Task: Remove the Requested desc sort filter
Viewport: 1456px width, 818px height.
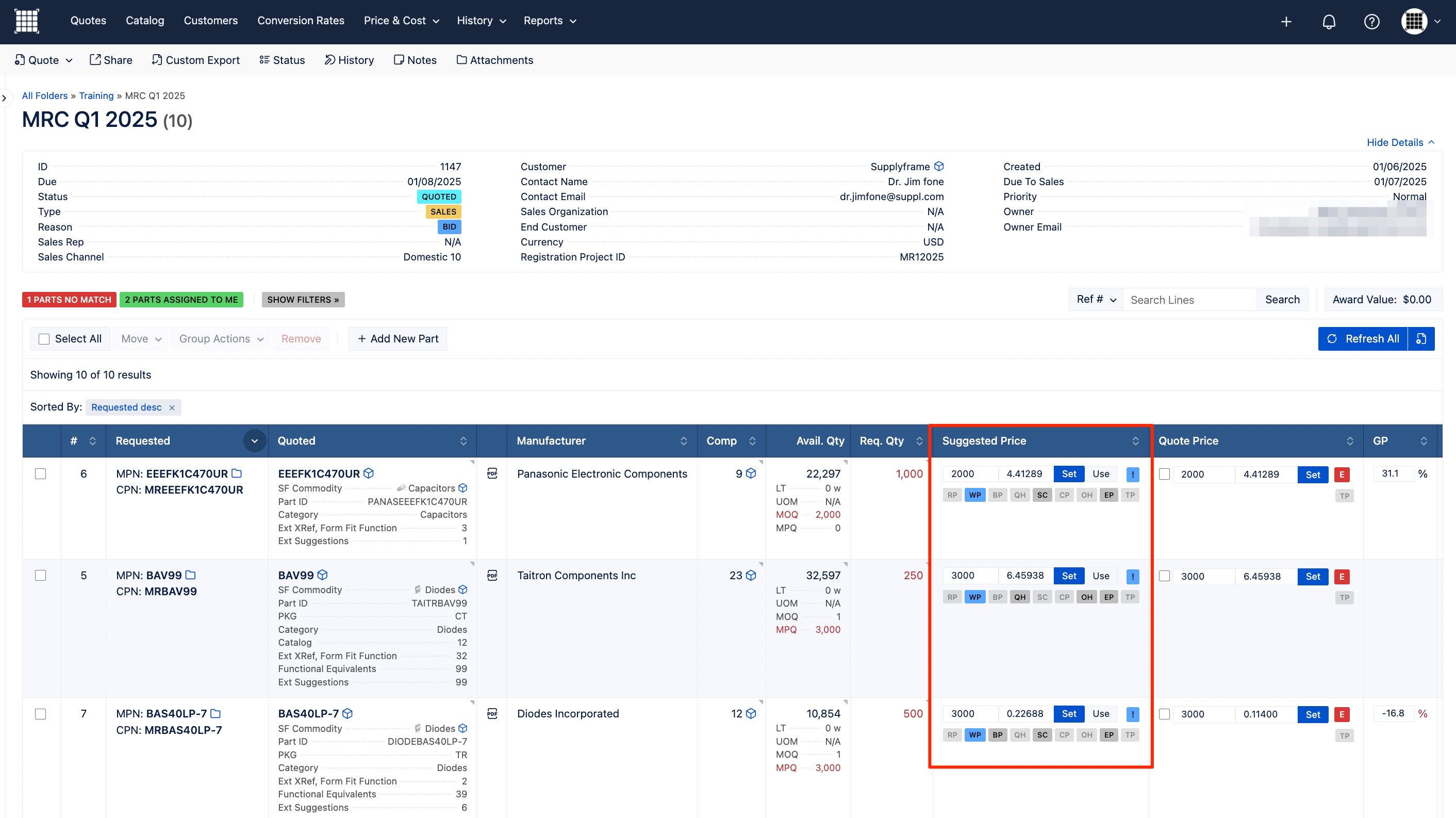Action: 172,407
